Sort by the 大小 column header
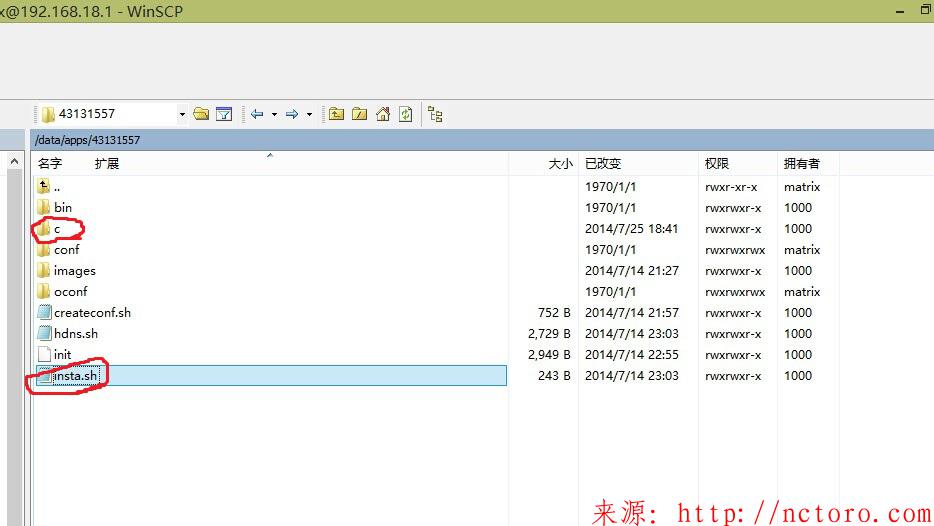Viewport: 934px width, 526px height. click(561, 163)
